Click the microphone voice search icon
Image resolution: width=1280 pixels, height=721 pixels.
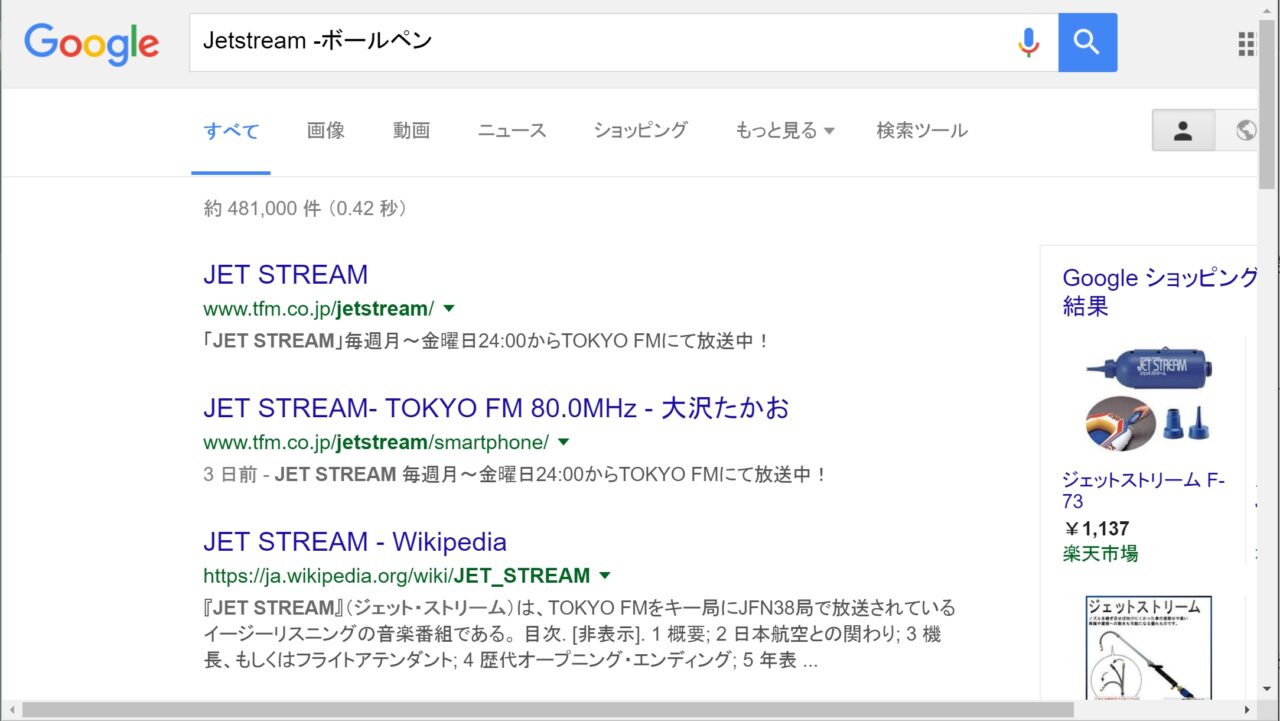(x=1028, y=42)
